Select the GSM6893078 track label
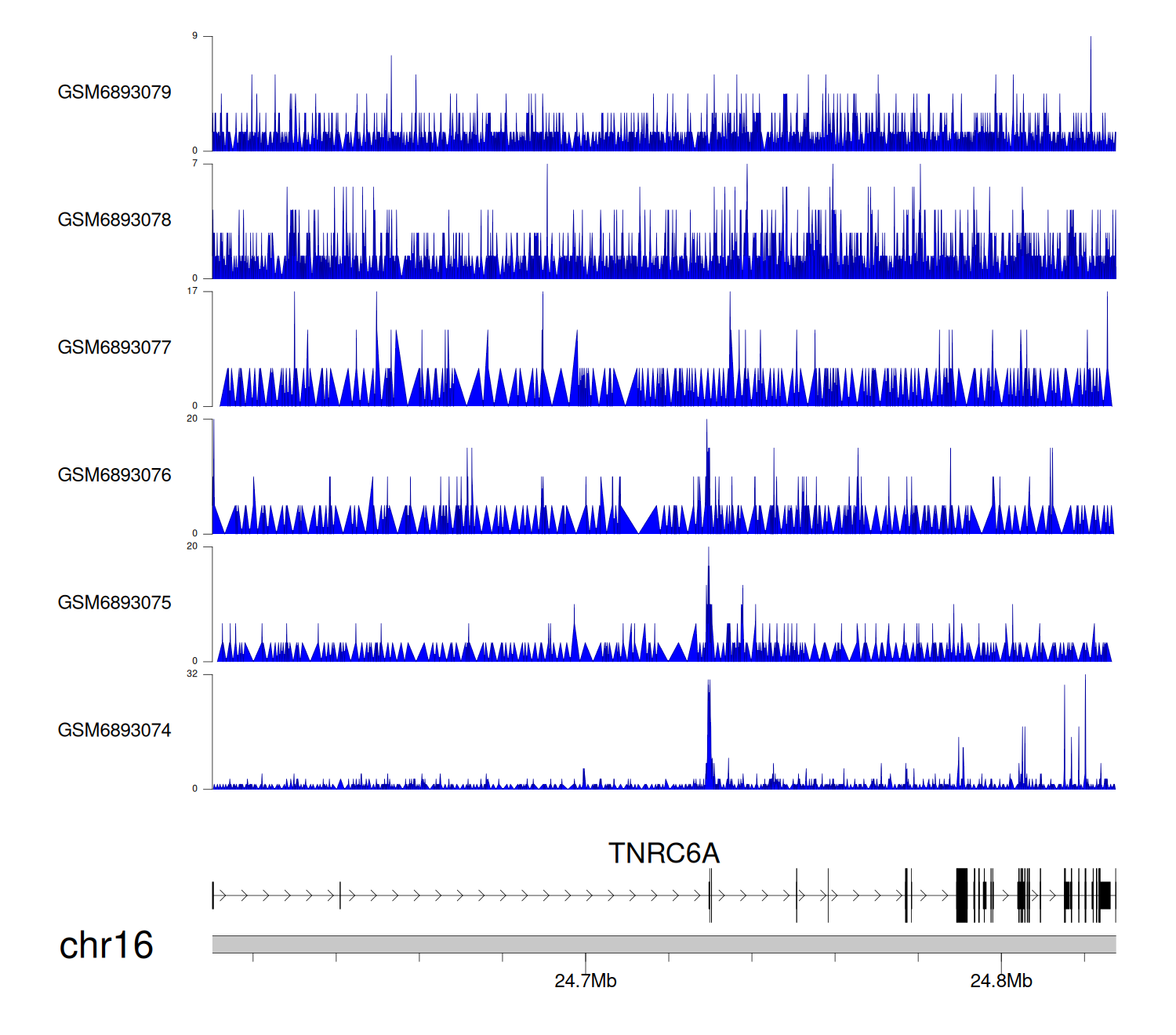 click(114, 220)
